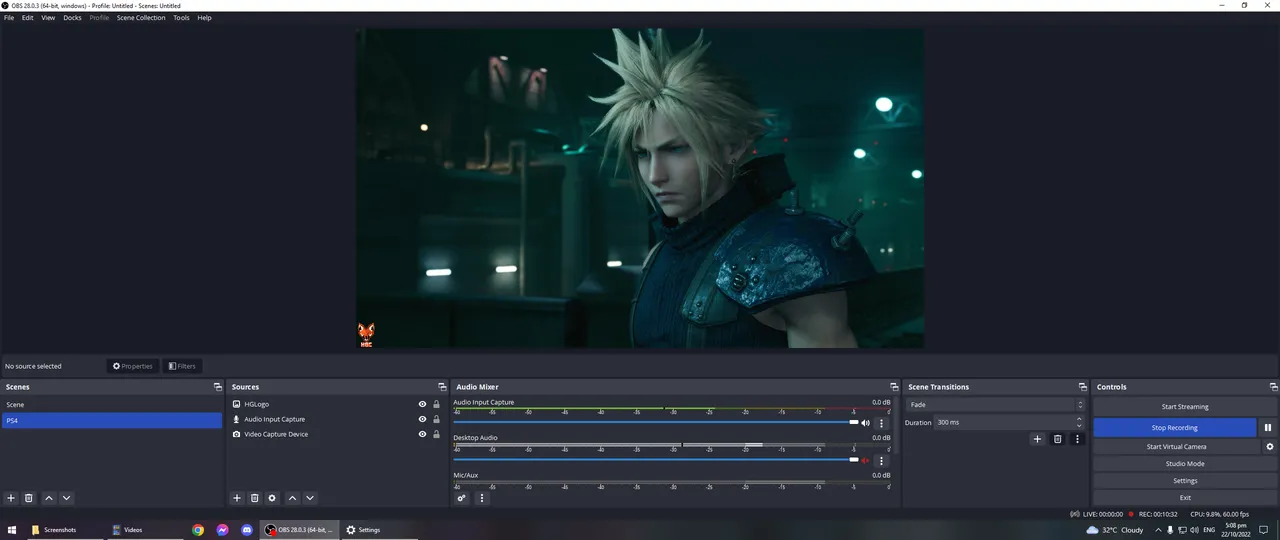
Task: Click Start Streaming button
Action: [1184, 407]
